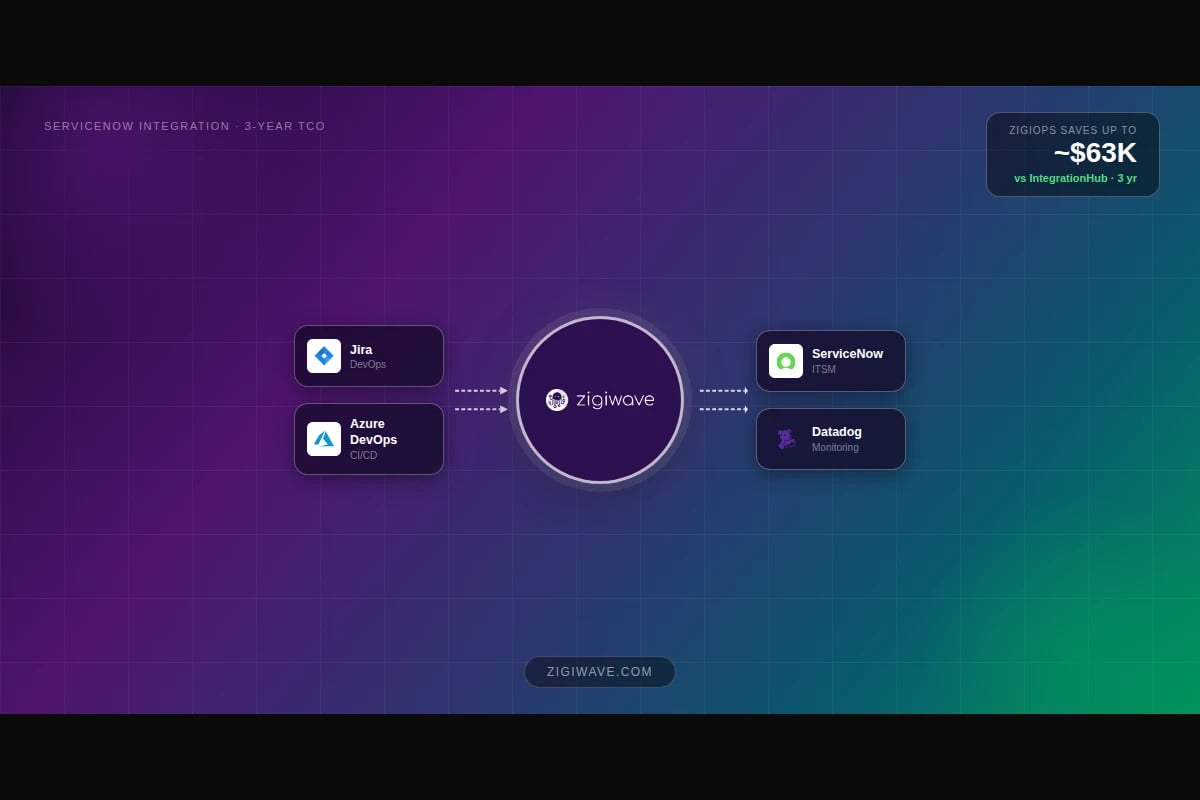Select the ServiceNow ITSM card
The width and height of the screenshot is (1200, 800).
831,361
